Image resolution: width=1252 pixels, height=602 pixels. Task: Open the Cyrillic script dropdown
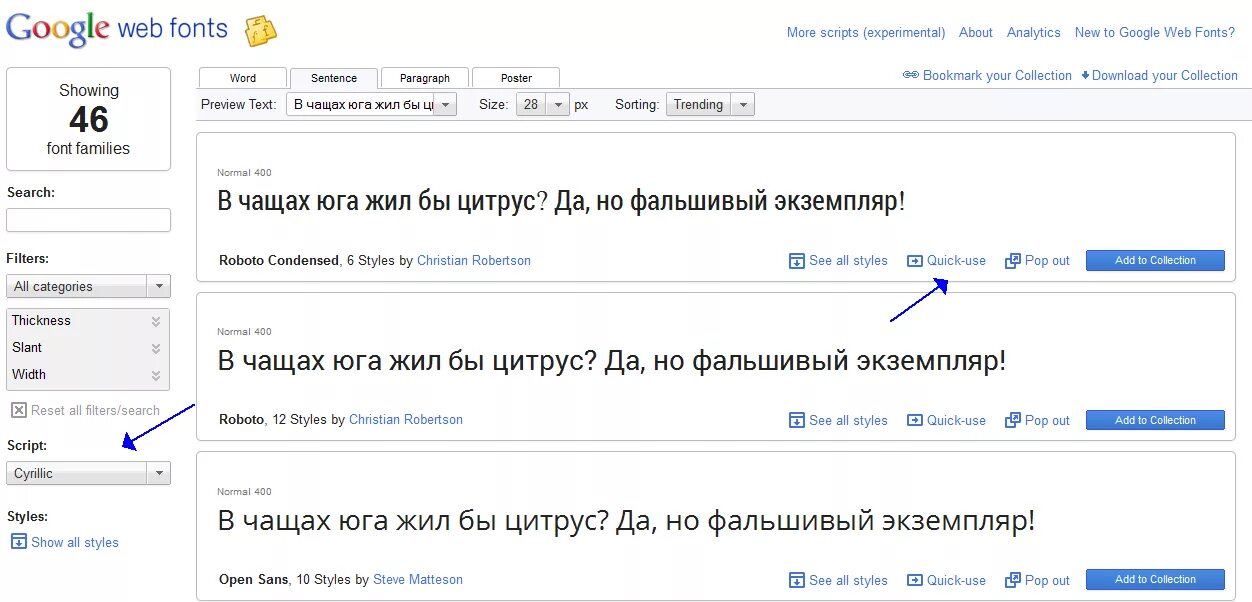click(x=89, y=473)
